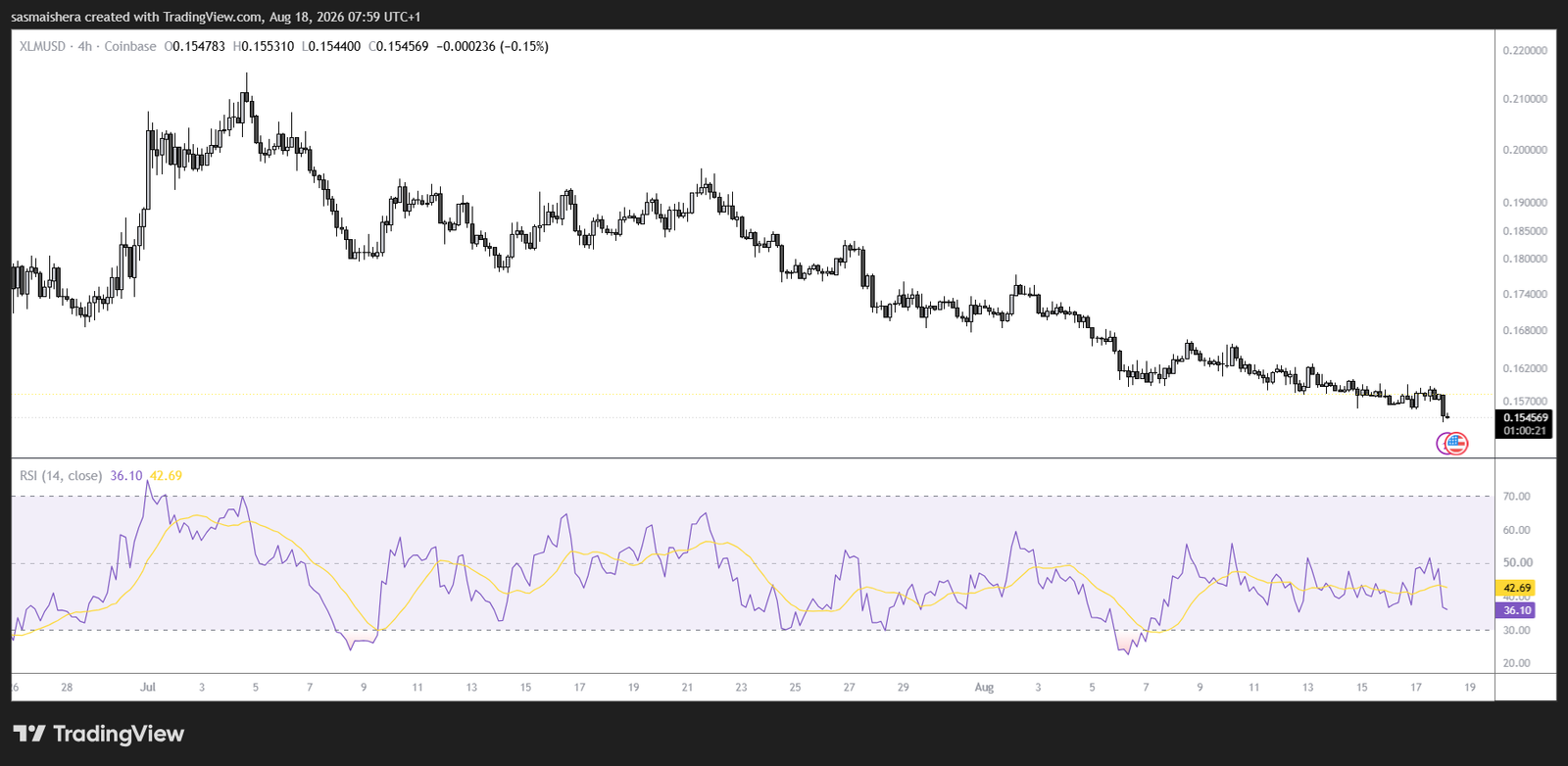Click the 21 date on time axis
The image size is (1568, 766).
pos(687,688)
